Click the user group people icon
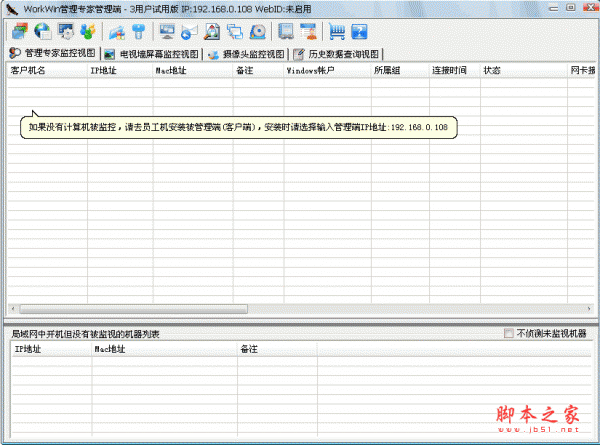The width and height of the screenshot is (600, 445). click(88, 31)
